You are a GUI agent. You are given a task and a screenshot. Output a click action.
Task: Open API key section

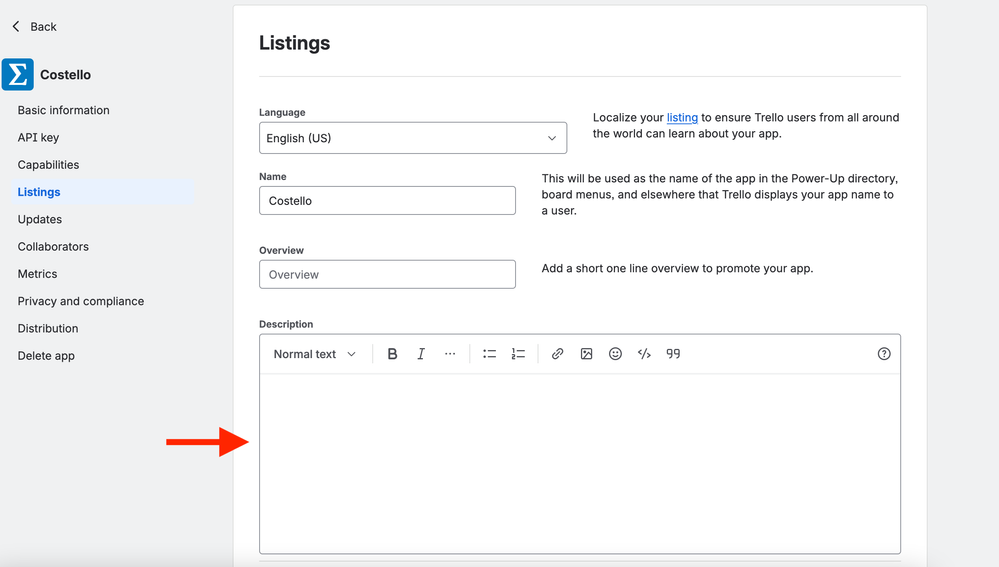coord(38,138)
